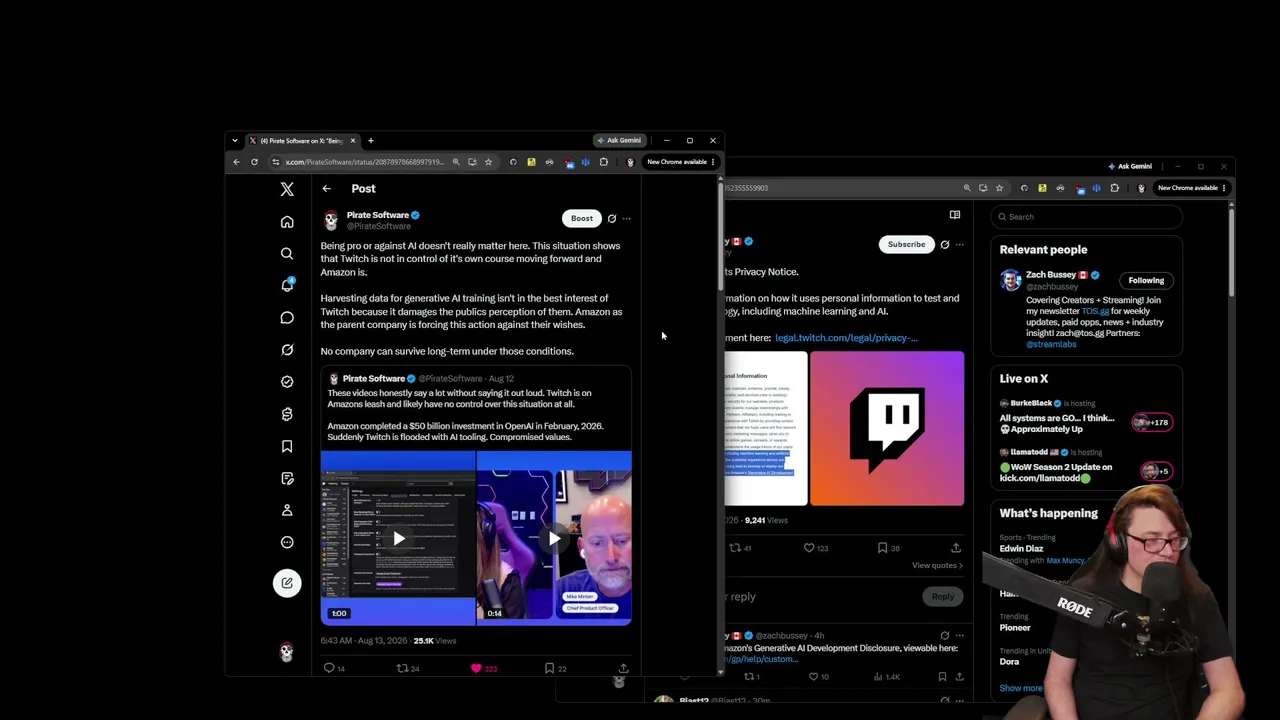Open the Twitch logo image thumbnail
The image size is (1280, 720).
click(887, 428)
